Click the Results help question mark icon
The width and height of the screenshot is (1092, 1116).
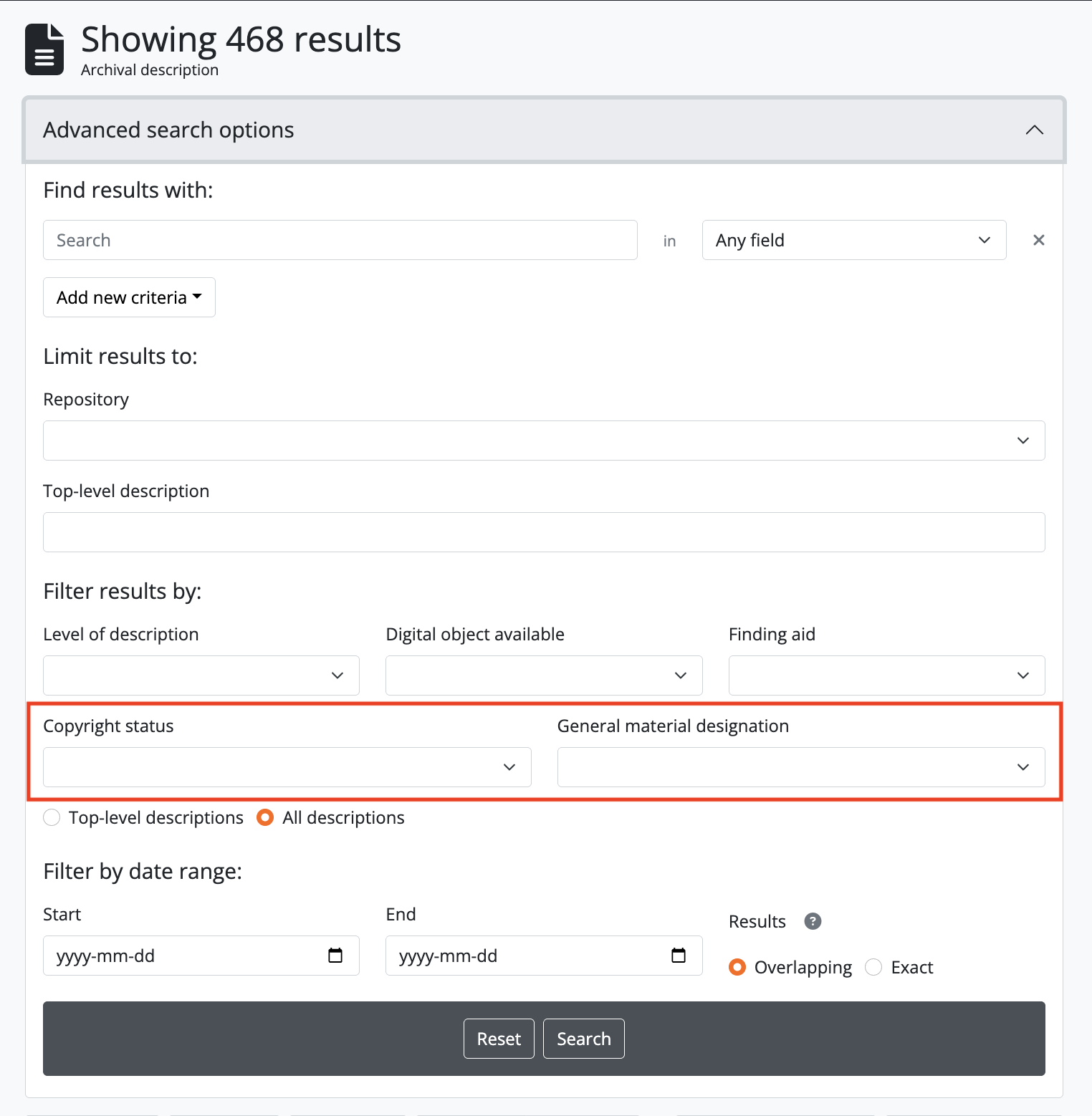pyautogui.click(x=812, y=921)
